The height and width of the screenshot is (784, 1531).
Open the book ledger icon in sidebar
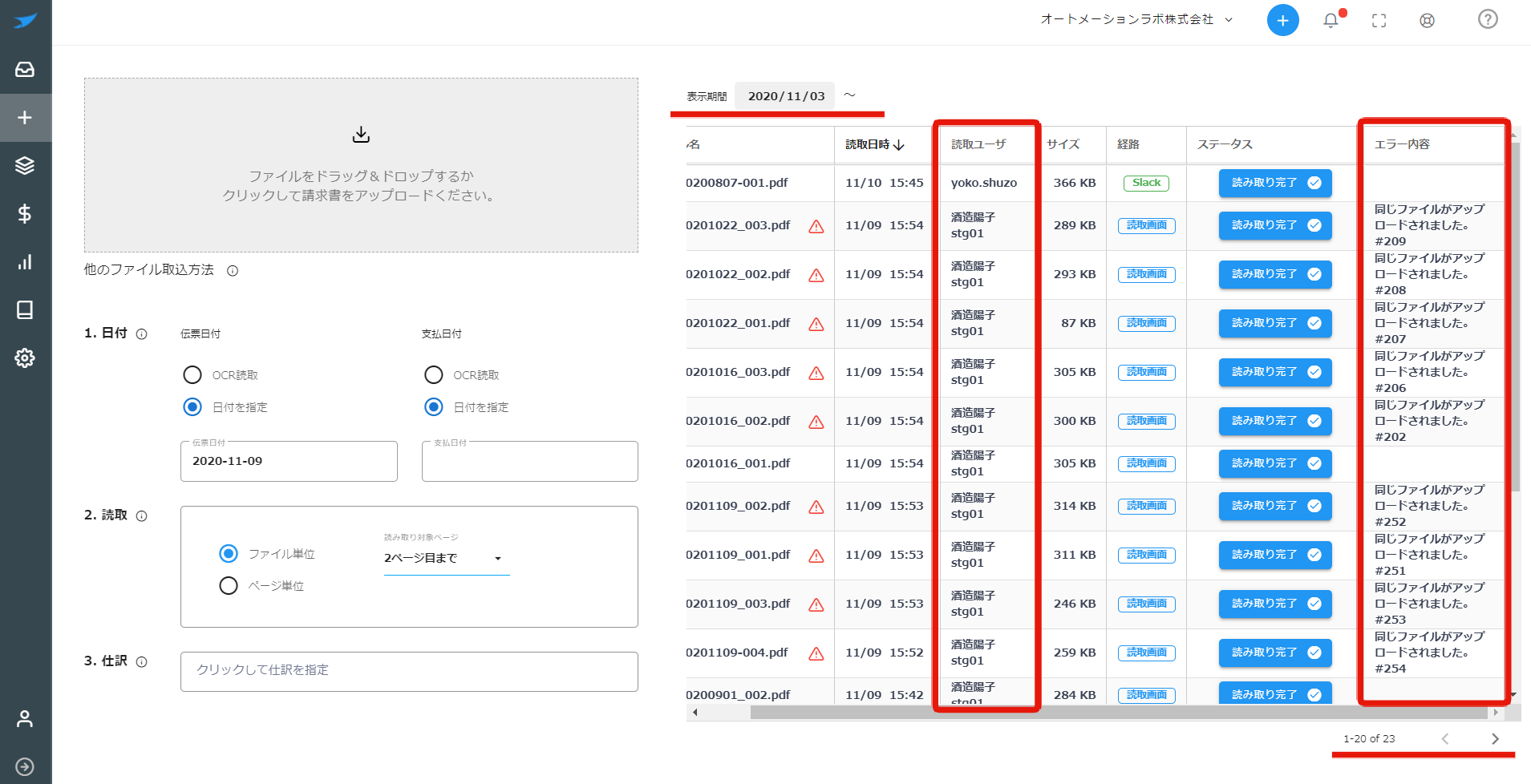pyautogui.click(x=25, y=310)
